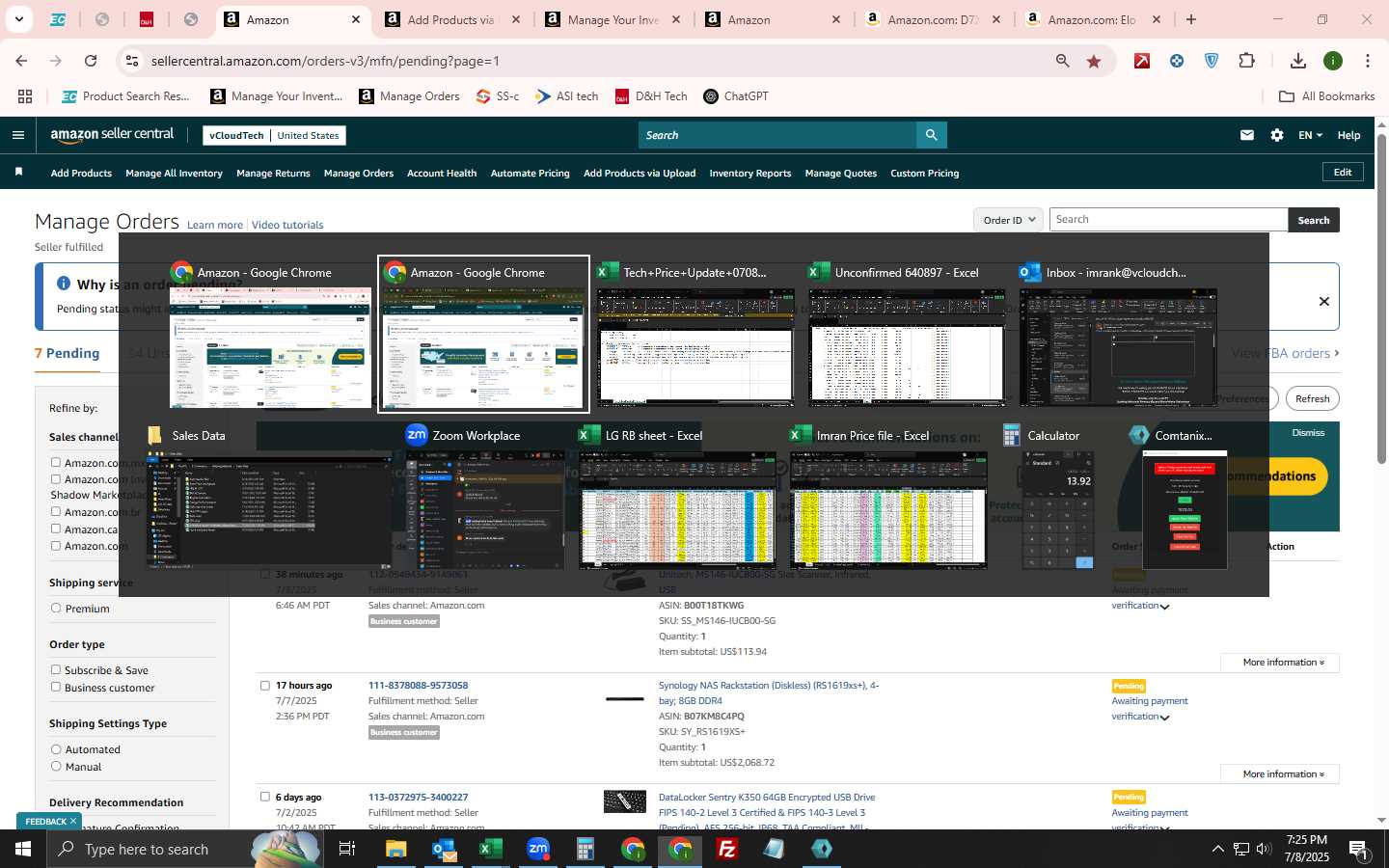Open the Seller Central hamburger menu
This screenshot has height=868, width=1389.
[17, 135]
